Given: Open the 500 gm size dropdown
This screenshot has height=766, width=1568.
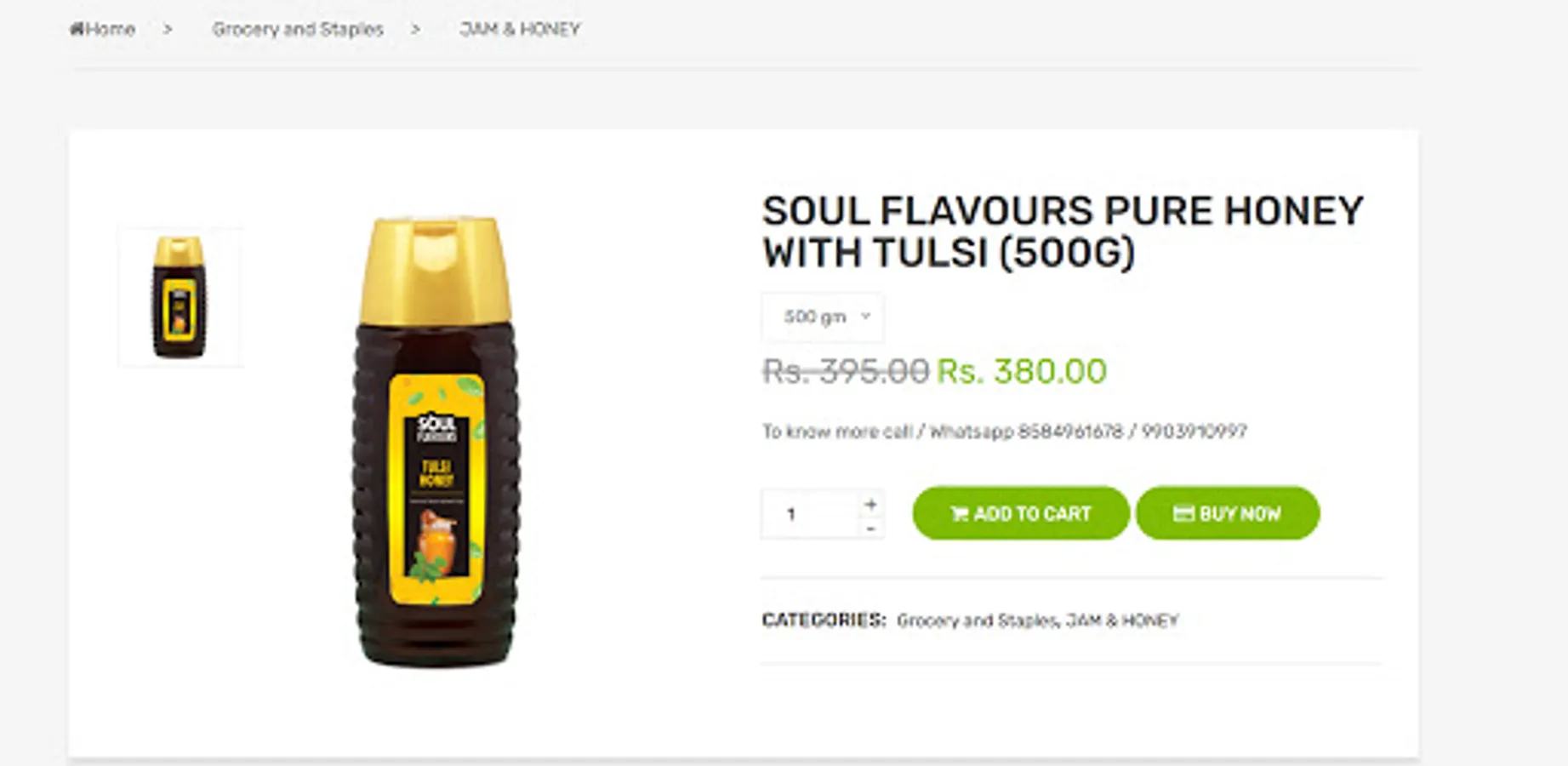Looking at the screenshot, I should [823, 317].
